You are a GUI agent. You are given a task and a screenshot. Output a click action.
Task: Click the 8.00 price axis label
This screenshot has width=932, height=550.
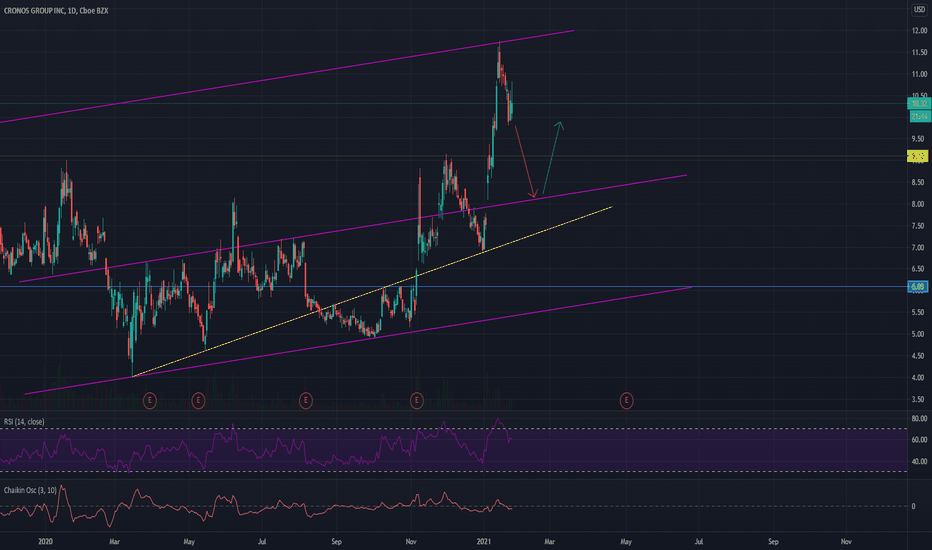tap(919, 204)
